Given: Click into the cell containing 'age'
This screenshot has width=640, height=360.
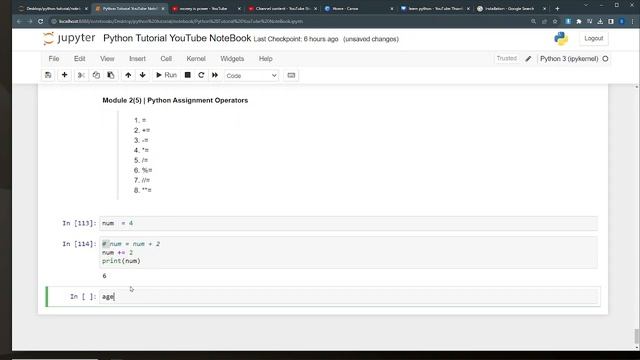Looking at the screenshot, I should click(349, 297).
